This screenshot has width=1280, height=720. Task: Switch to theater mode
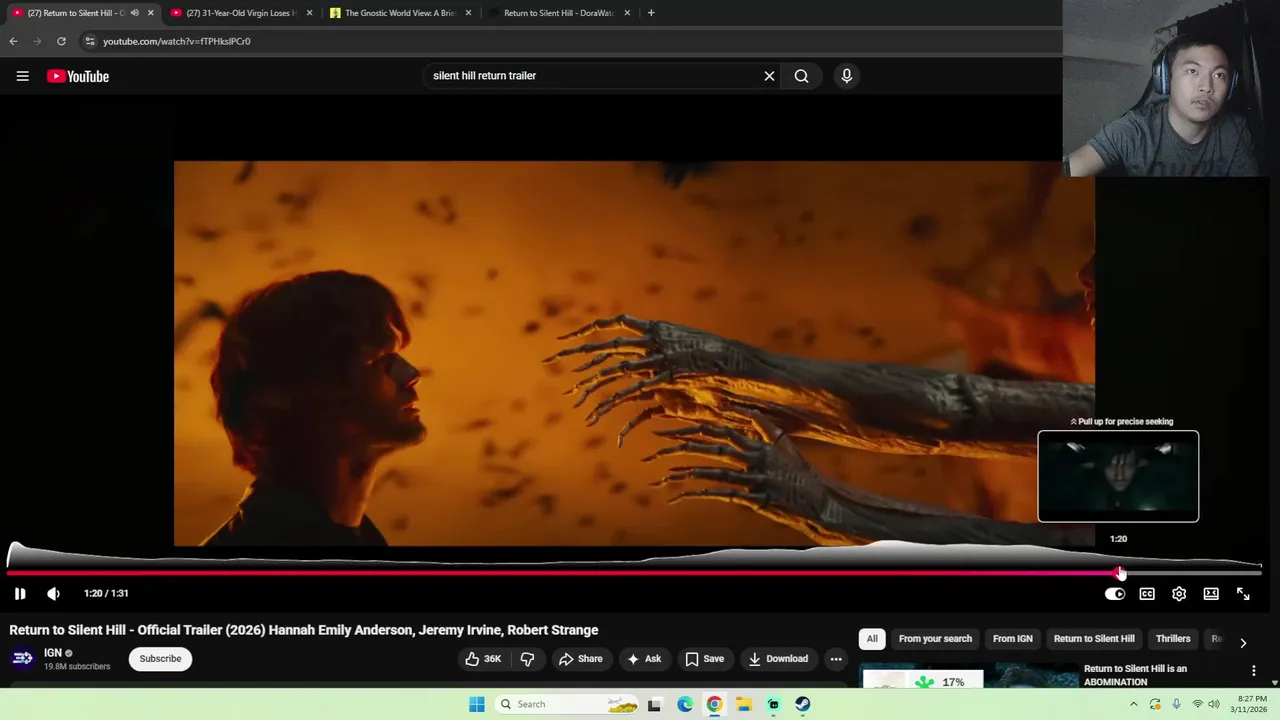(1211, 594)
